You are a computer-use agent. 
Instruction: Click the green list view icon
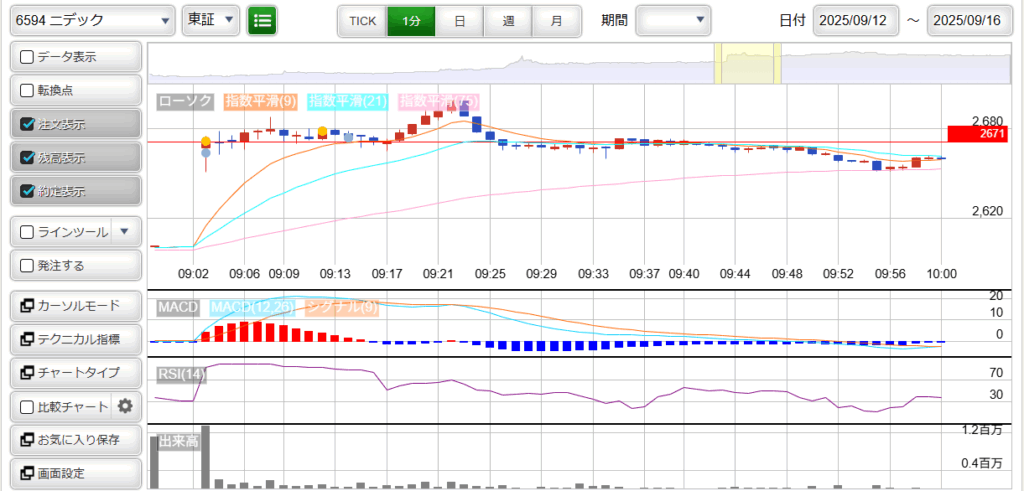[262, 20]
